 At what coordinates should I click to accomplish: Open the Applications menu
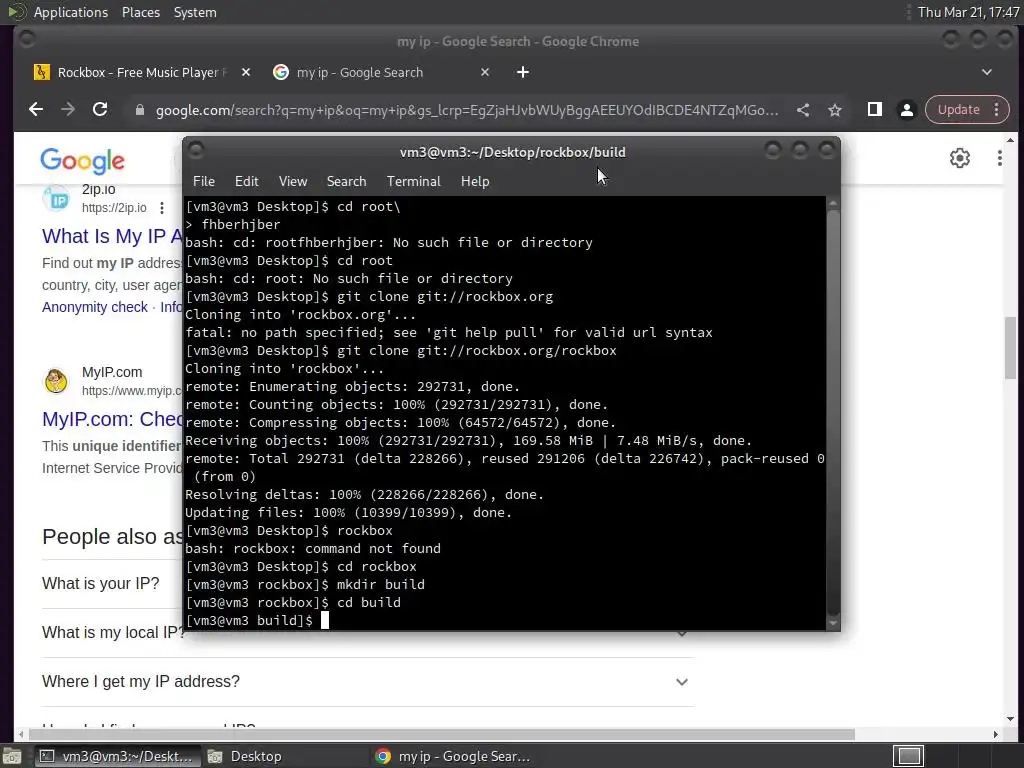[x=71, y=12]
